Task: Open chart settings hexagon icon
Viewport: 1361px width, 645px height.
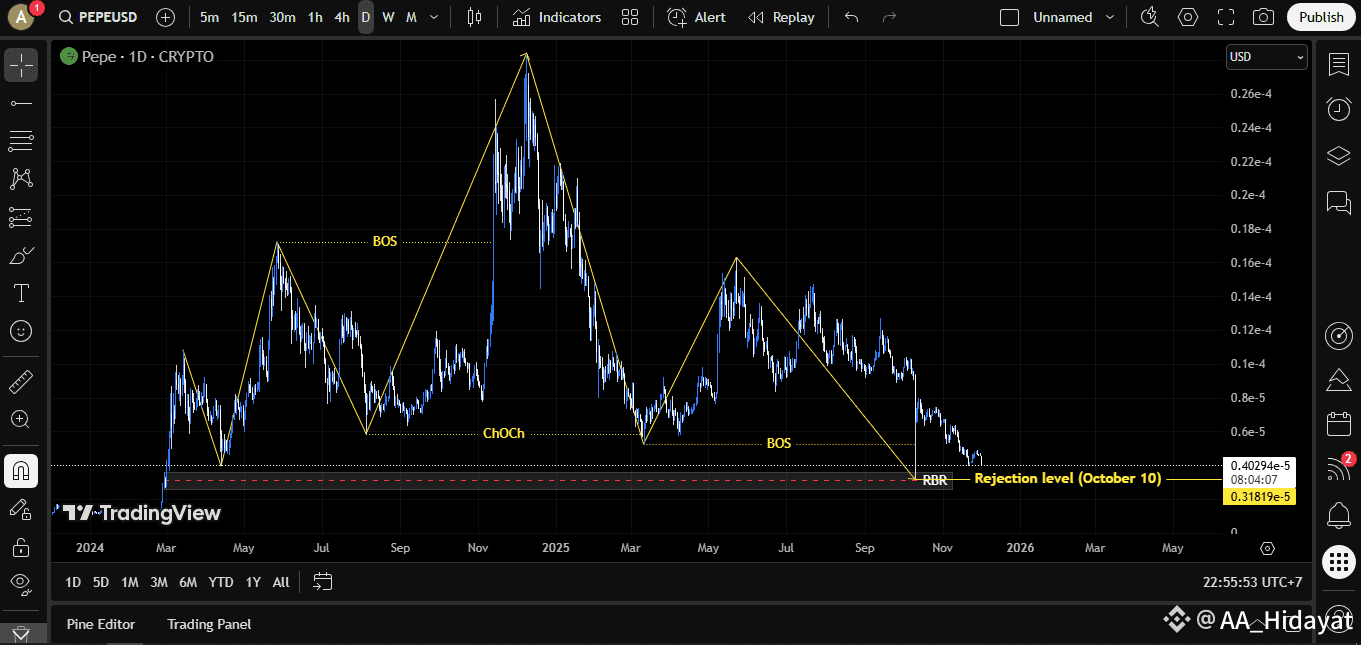Action: coord(1188,17)
